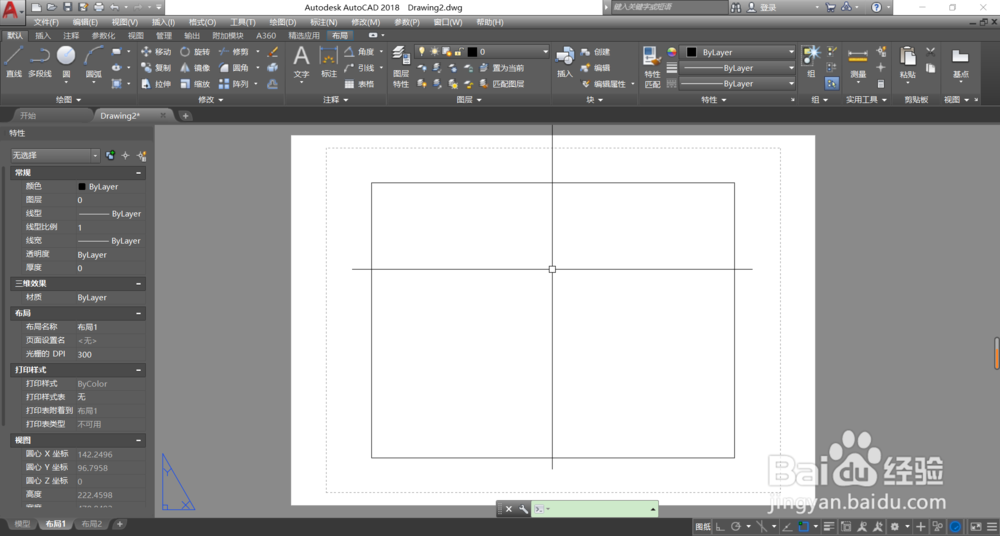
Task: Select the 直线 (Line) tool
Action: pos(13,61)
